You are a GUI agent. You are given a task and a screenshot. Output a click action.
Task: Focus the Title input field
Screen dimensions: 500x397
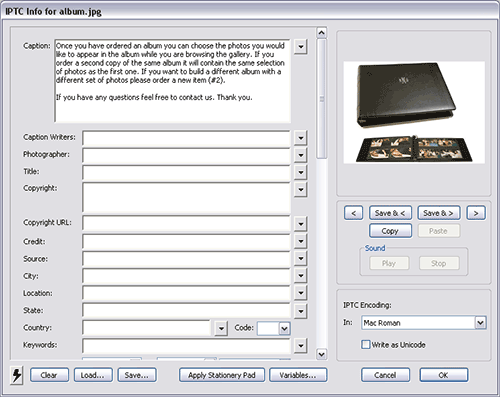coord(186,173)
